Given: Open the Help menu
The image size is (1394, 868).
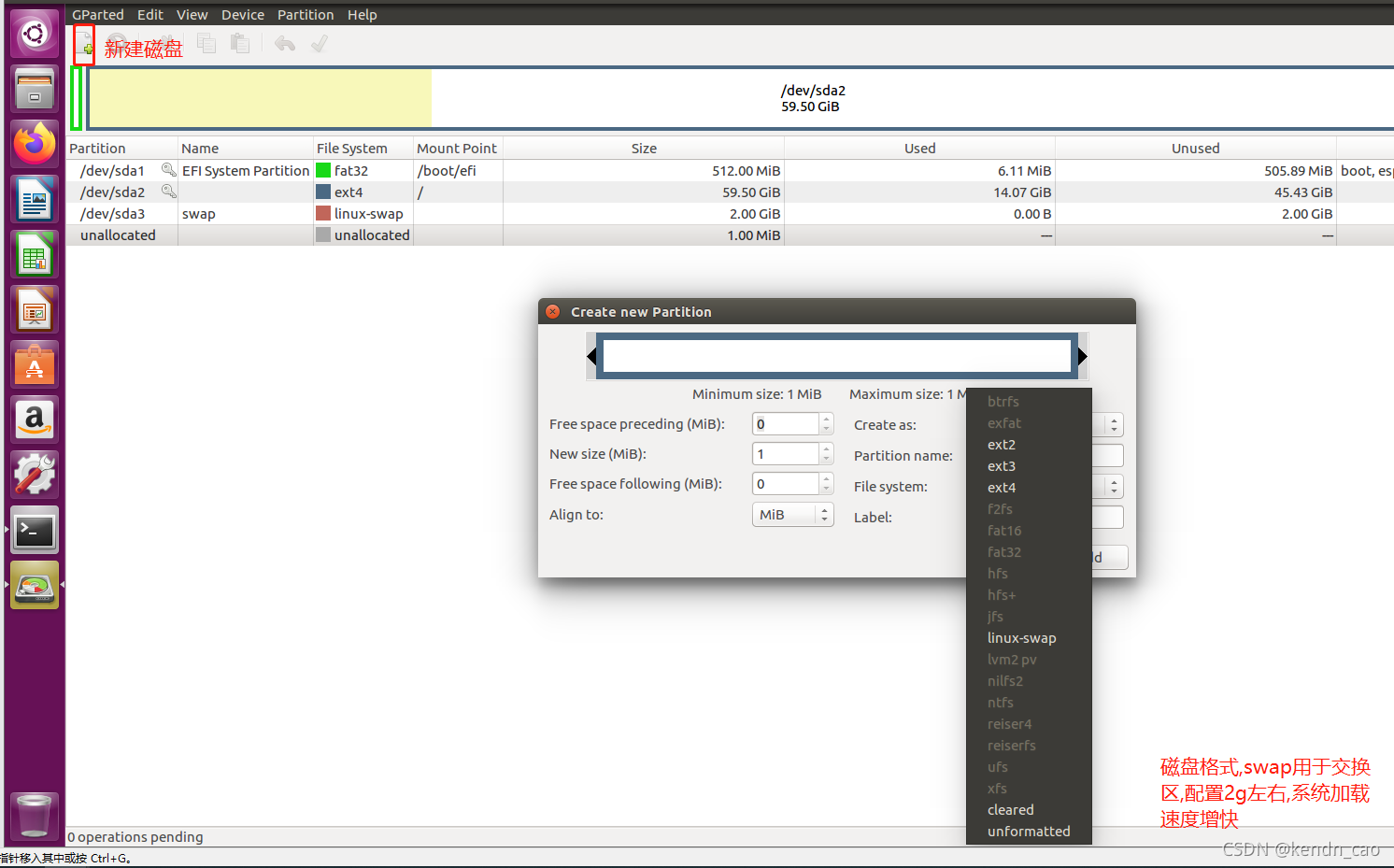Looking at the screenshot, I should click(x=363, y=15).
